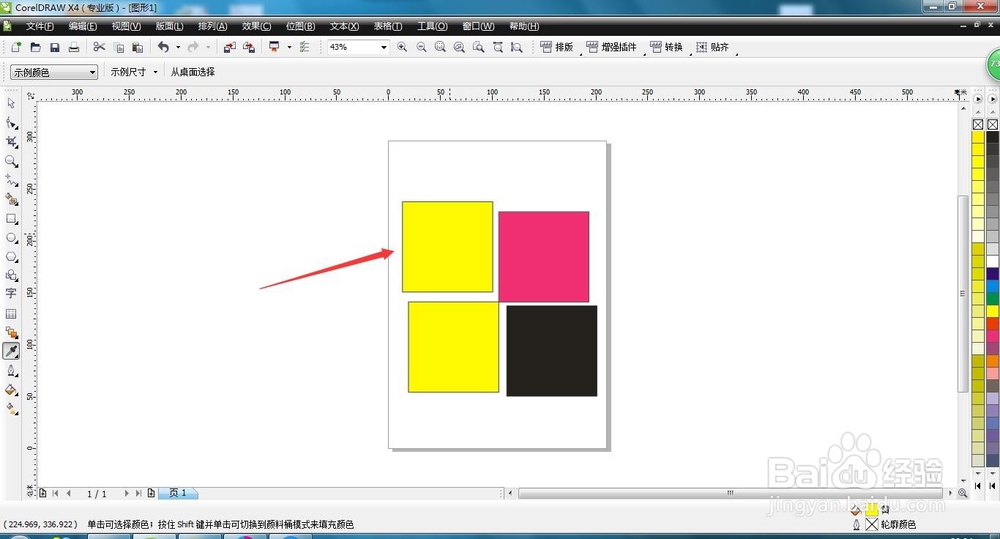Select the Eyedropper tool
Screen dimensions: 1000x539
[x=11, y=351]
